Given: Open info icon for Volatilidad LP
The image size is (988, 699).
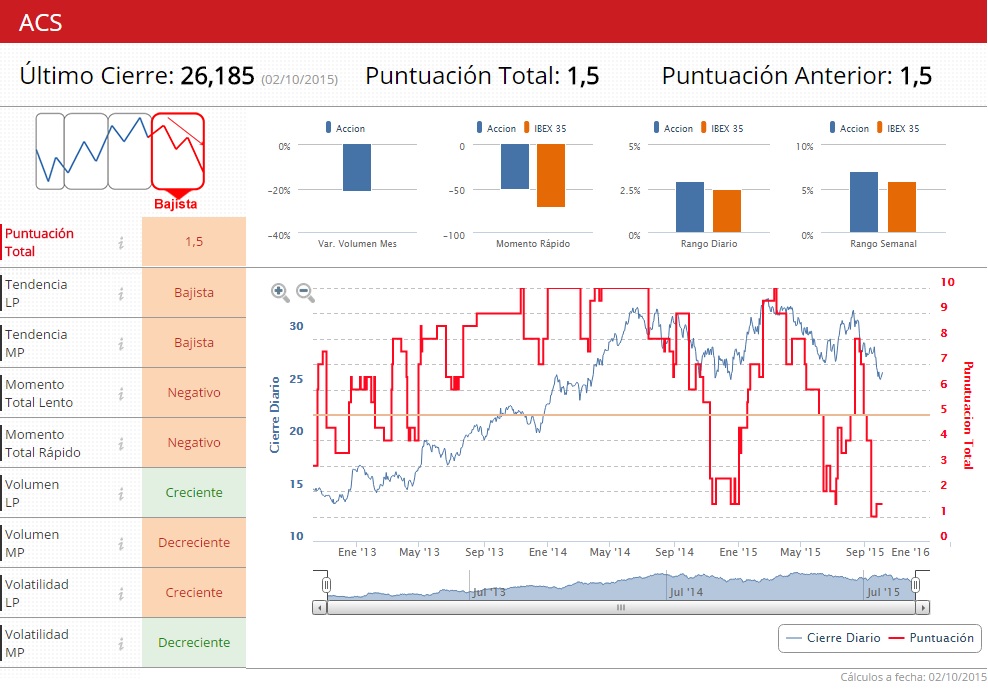Looking at the screenshot, I should pos(121,593).
